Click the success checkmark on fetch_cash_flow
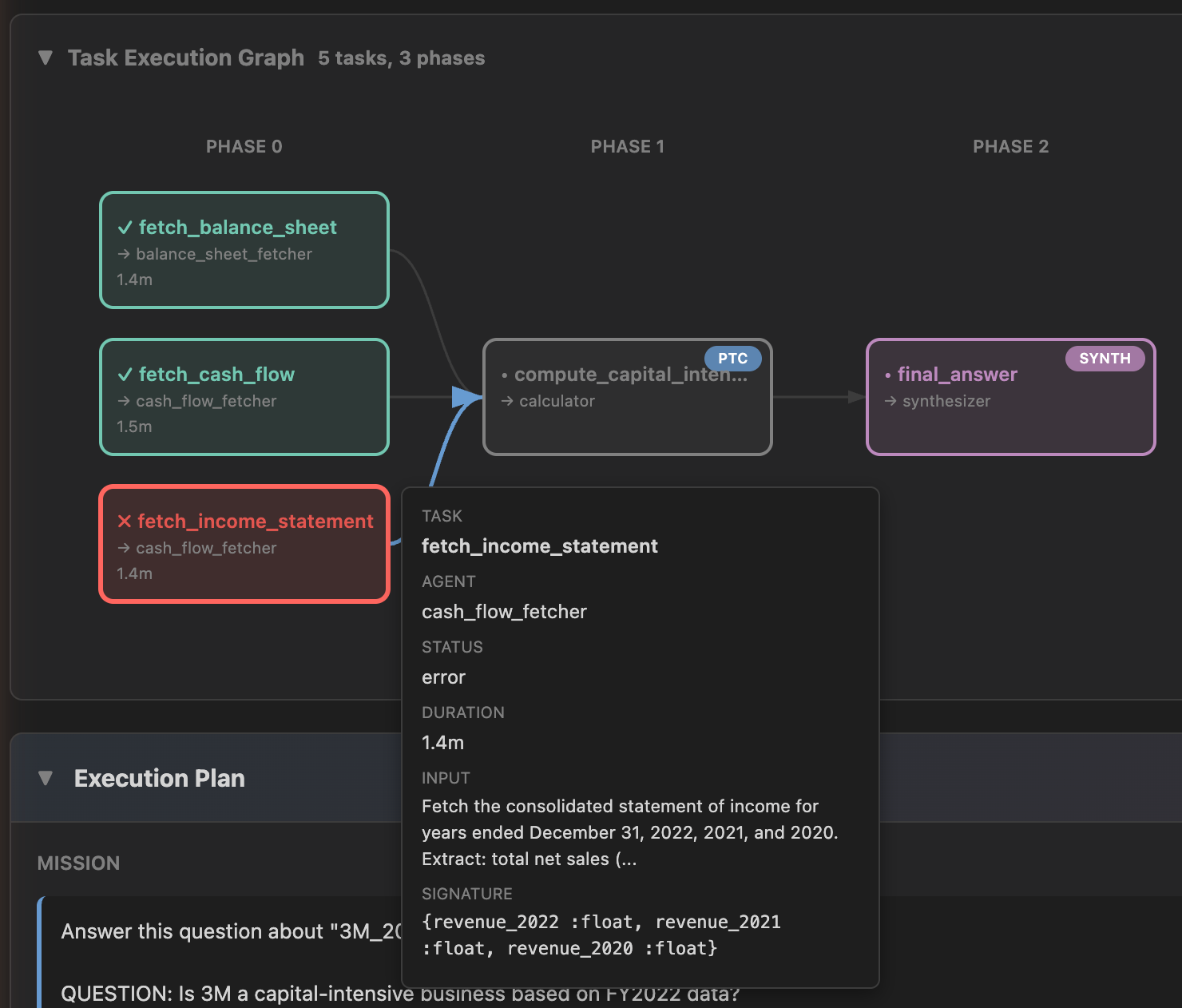 125,374
